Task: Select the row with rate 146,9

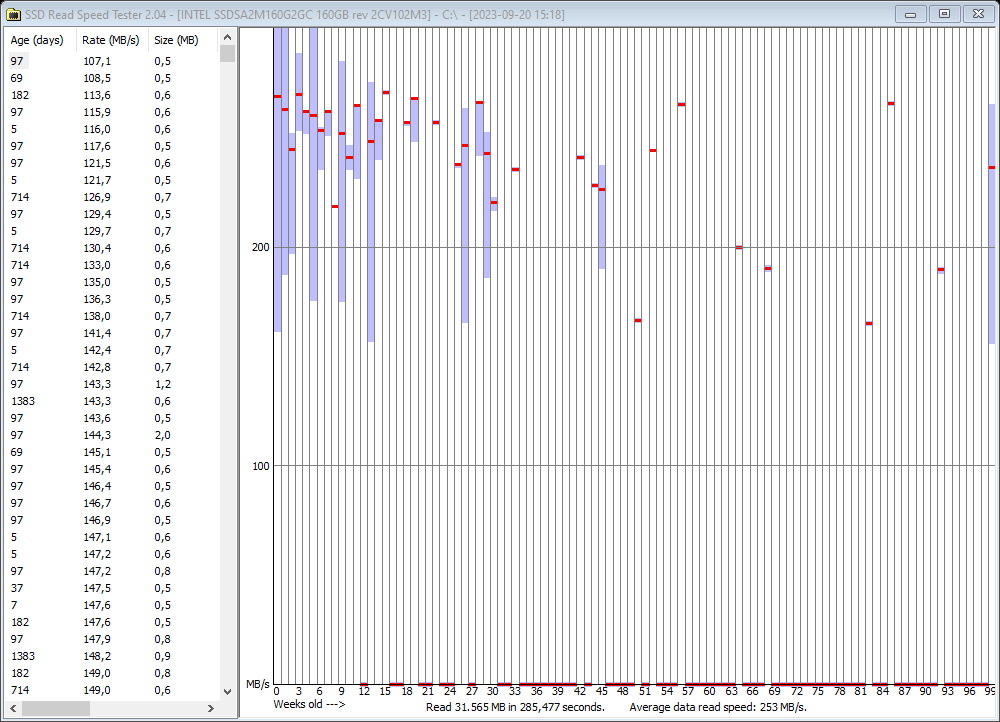Action: tap(113, 520)
